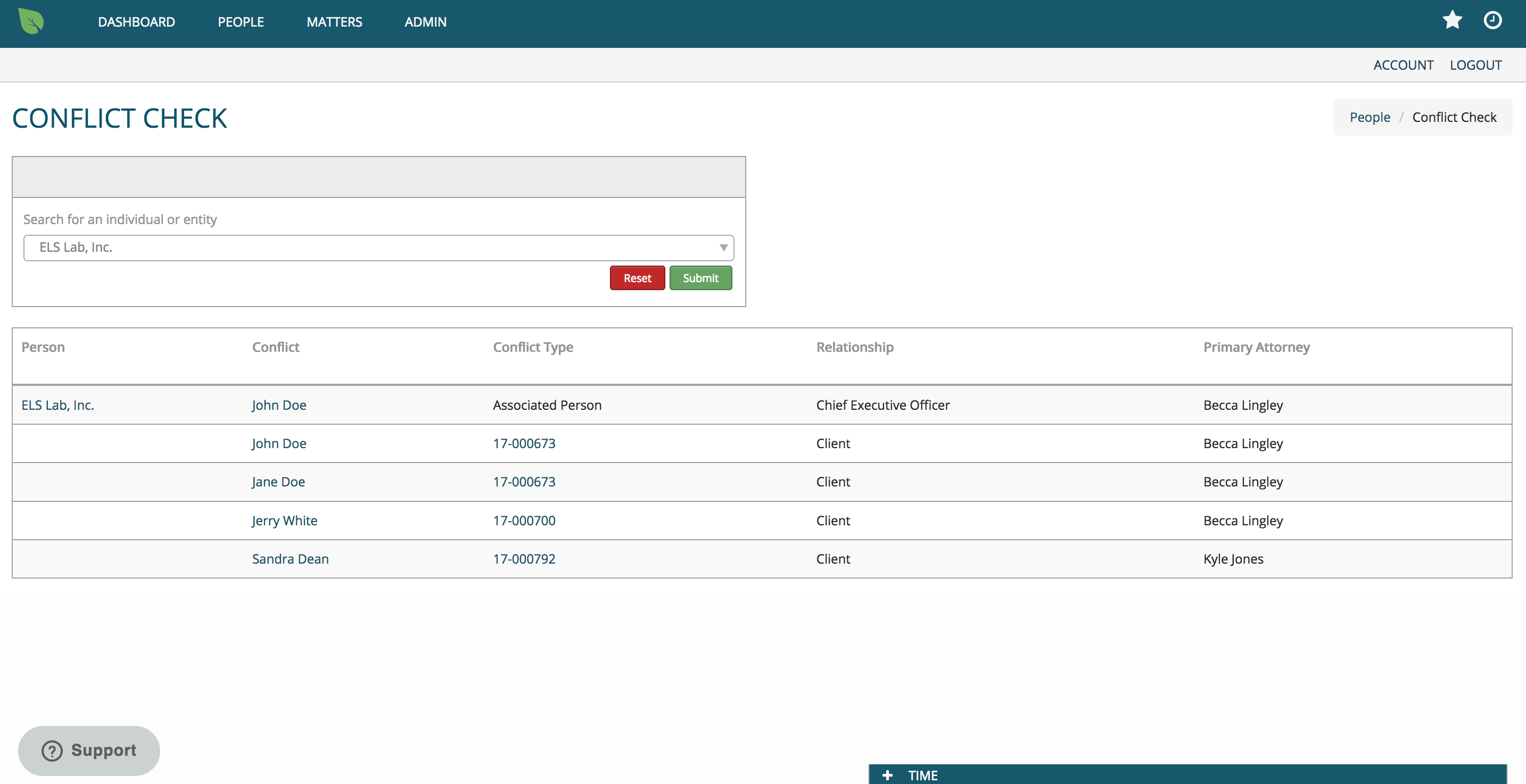Open the MATTERS menu
Viewport: 1526px width, 784px height.
tap(334, 22)
